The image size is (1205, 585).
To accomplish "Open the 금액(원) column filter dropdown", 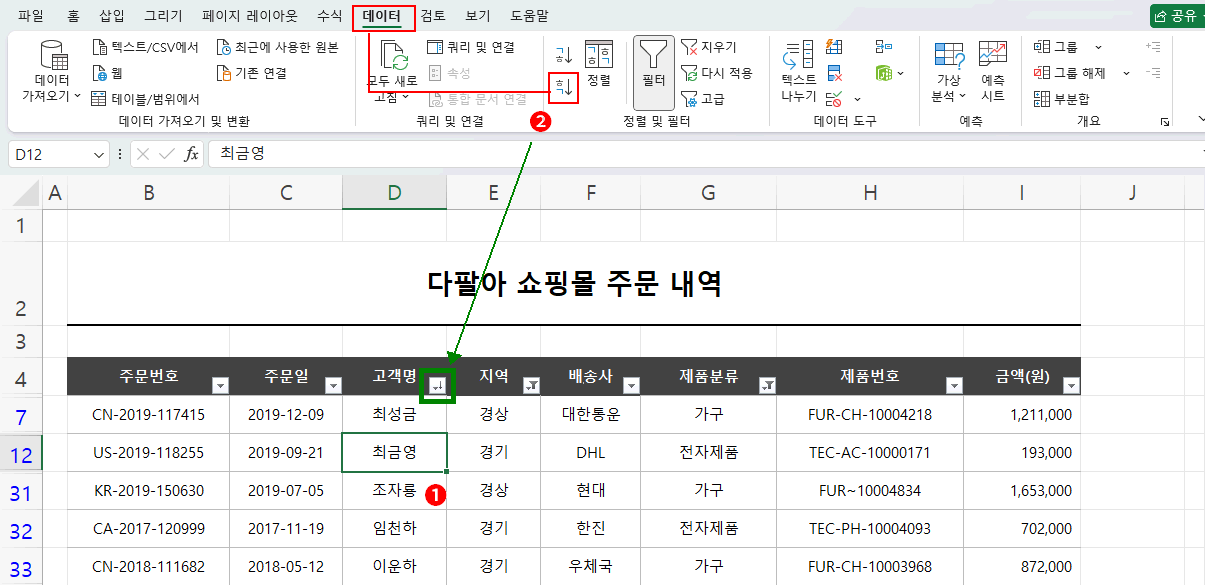I will coord(1071,385).
